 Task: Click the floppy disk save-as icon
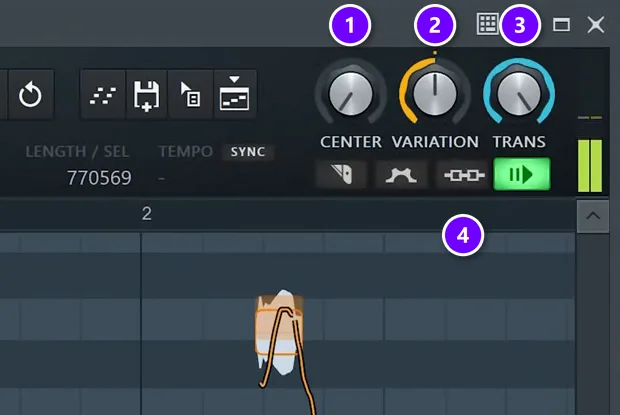point(147,95)
